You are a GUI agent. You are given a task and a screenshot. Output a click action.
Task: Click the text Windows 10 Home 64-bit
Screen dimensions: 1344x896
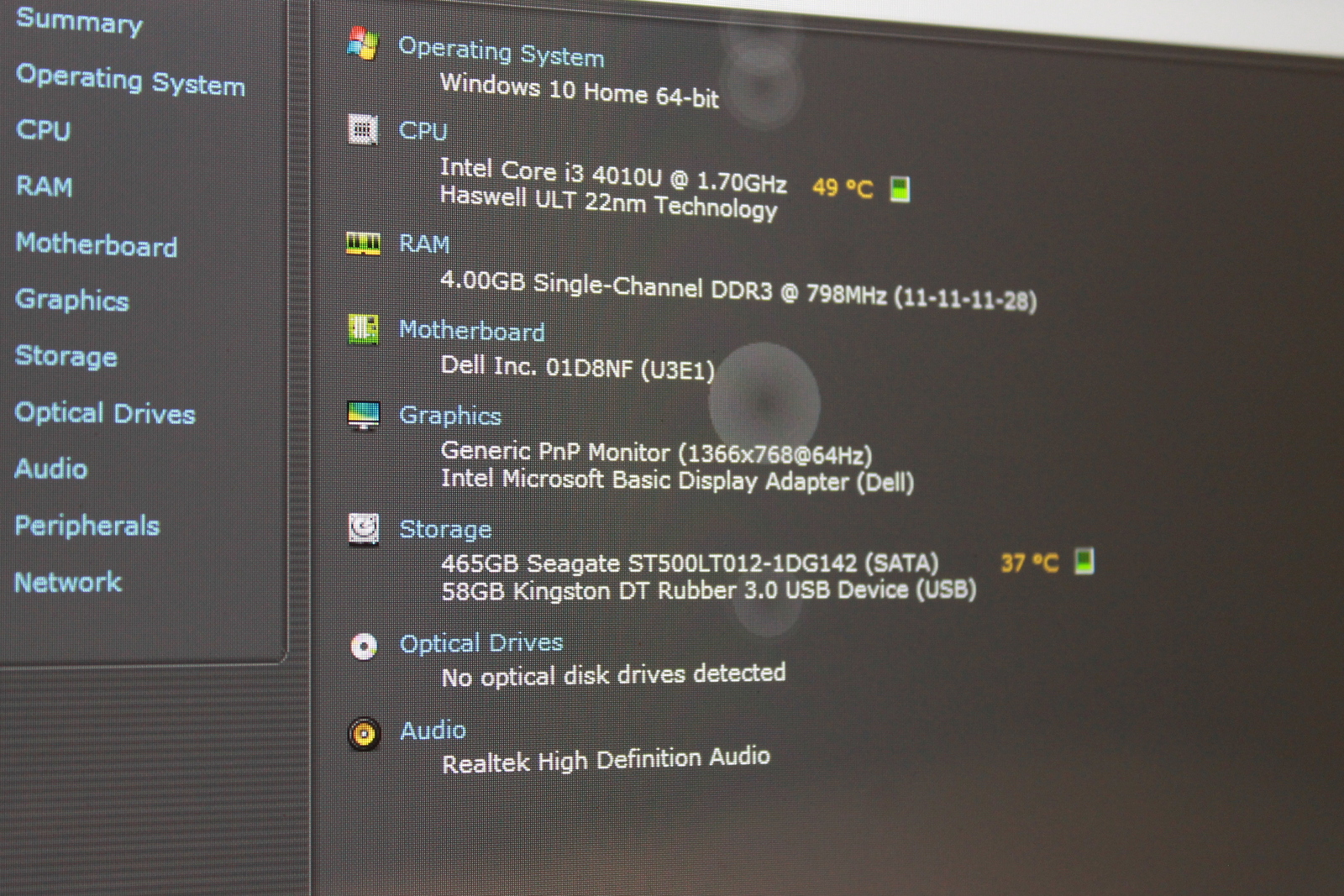[x=580, y=91]
